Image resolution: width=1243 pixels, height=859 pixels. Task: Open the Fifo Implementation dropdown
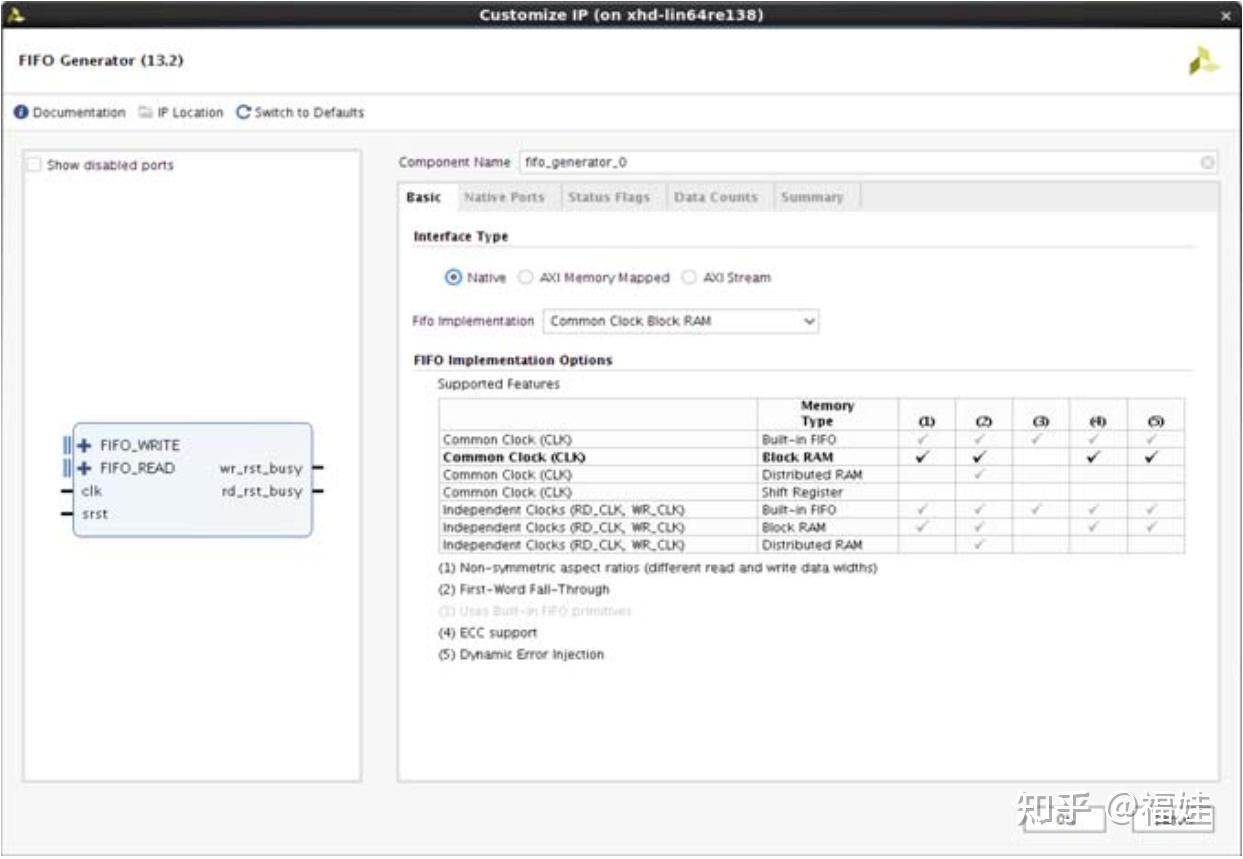[x=682, y=322]
